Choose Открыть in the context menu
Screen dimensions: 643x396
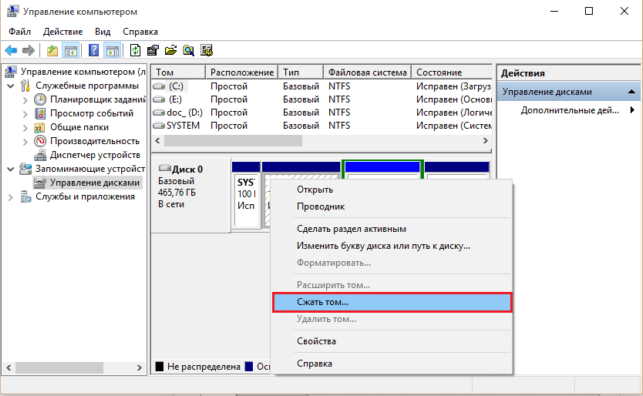[392, 189]
